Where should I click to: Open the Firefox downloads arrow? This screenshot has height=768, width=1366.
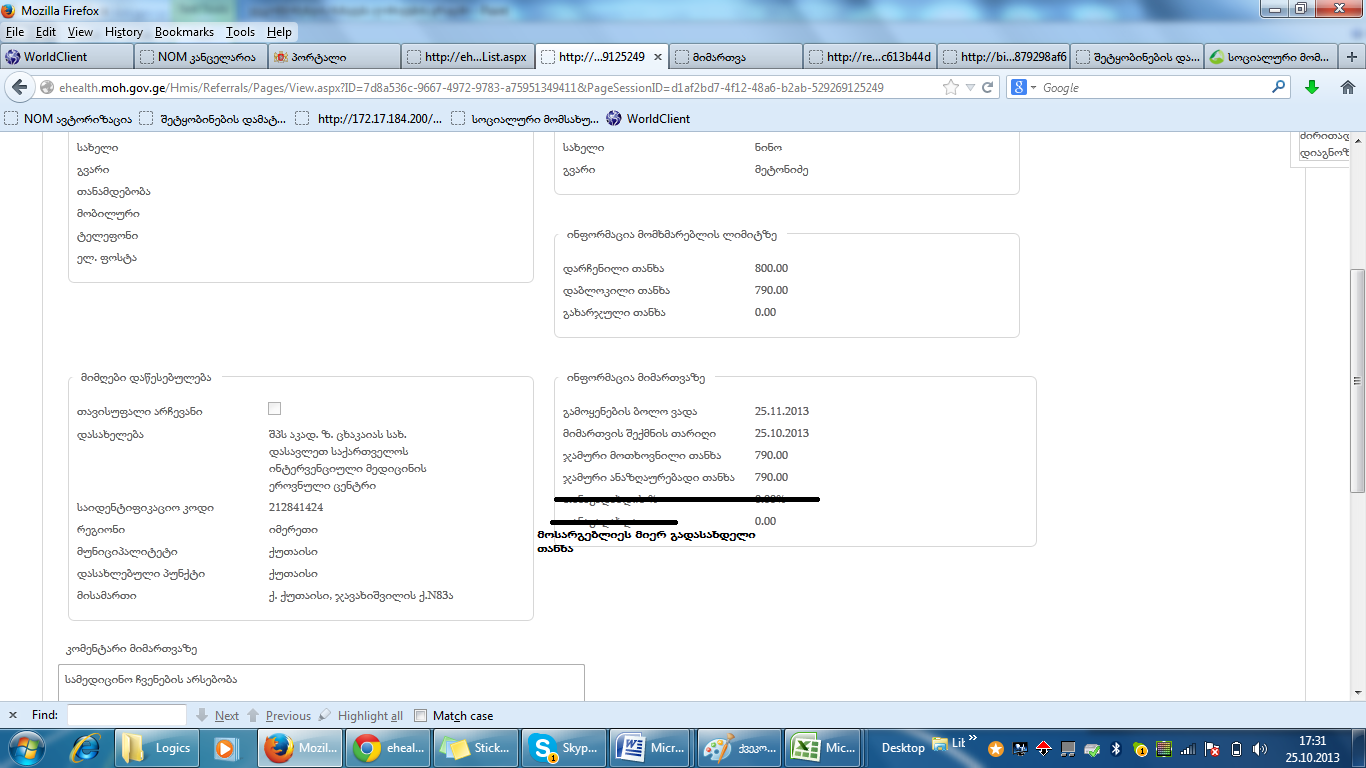pos(1312,88)
